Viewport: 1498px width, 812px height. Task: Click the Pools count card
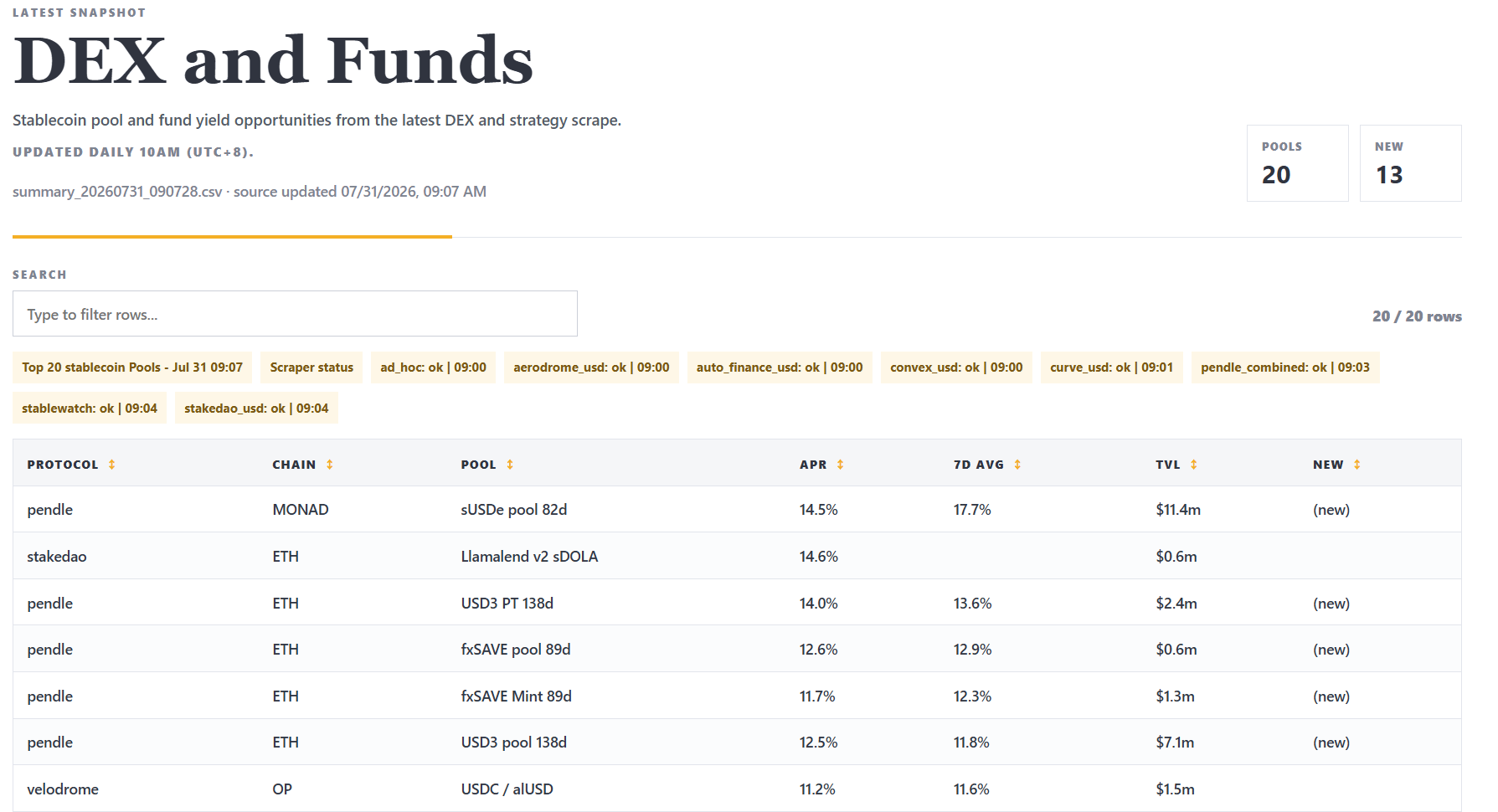[x=1298, y=163]
